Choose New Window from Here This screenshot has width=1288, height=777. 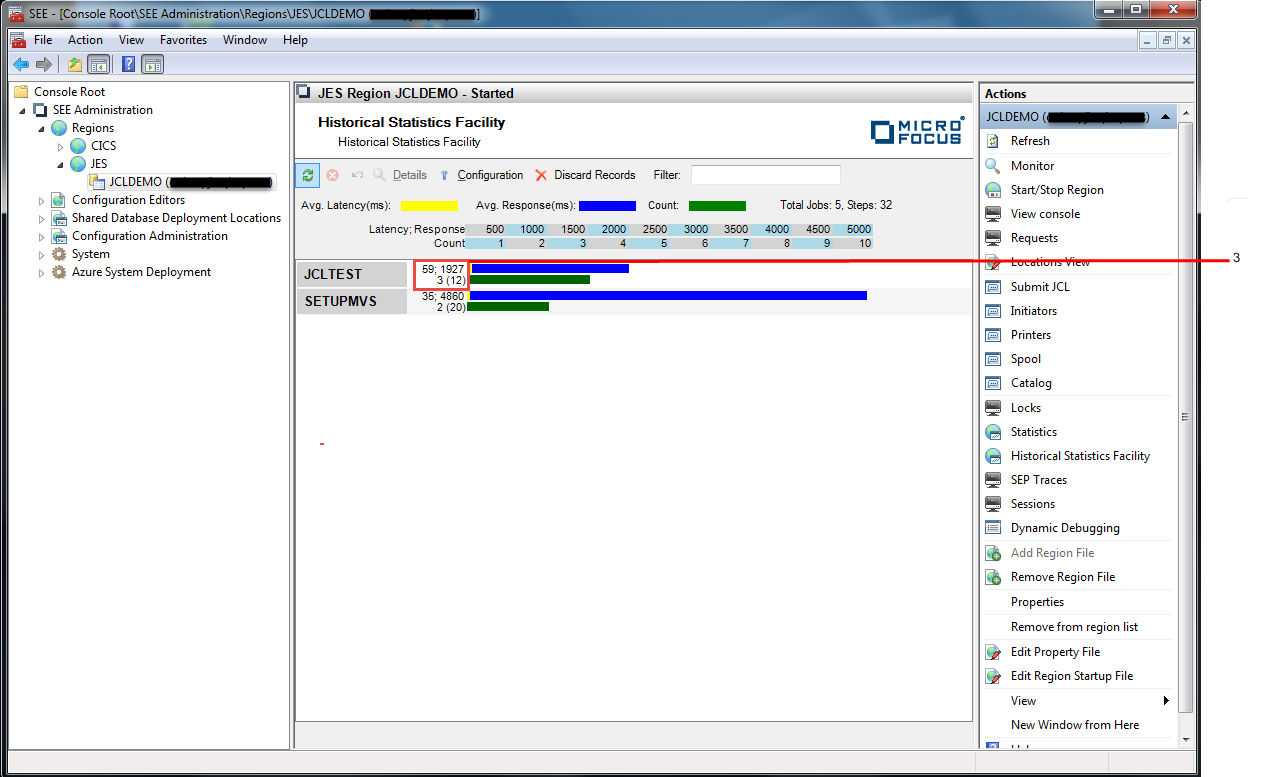(1075, 725)
